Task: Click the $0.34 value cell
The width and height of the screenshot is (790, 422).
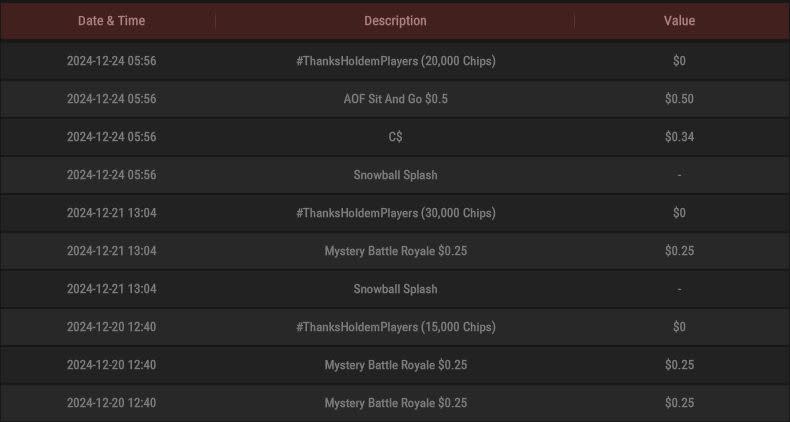Action: (679, 137)
